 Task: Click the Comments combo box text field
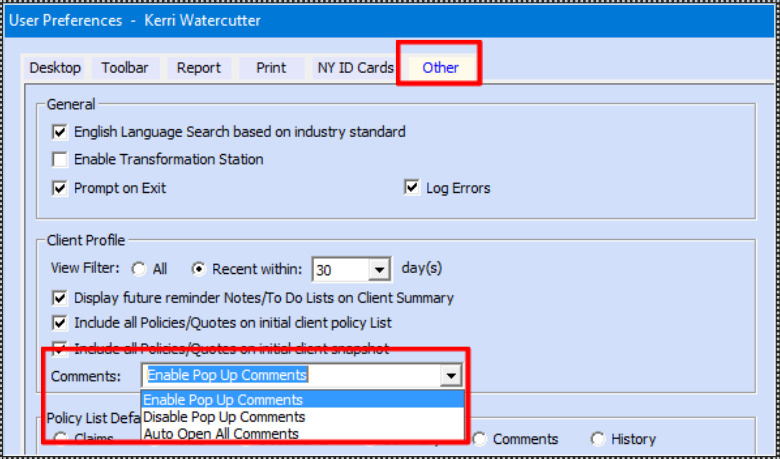tap(292, 375)
